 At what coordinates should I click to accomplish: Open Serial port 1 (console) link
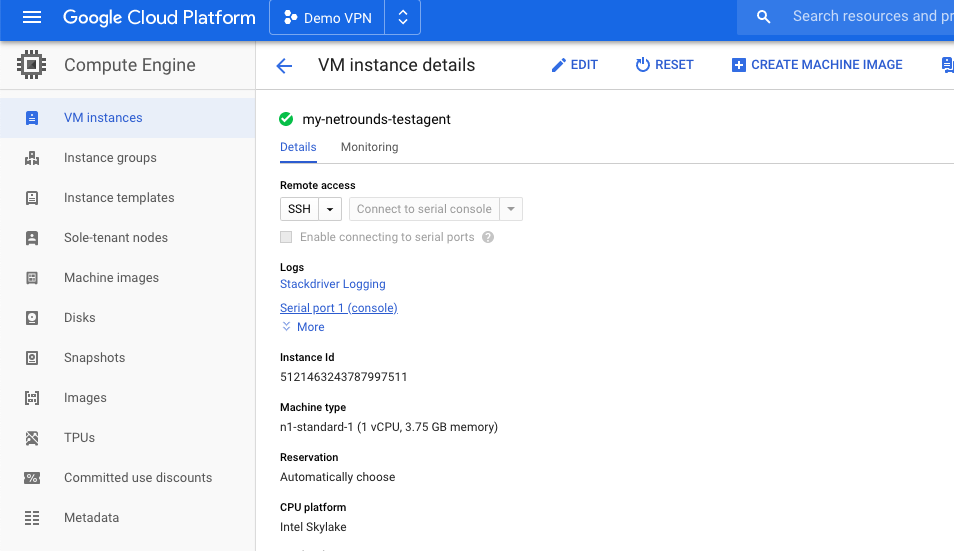339,308
